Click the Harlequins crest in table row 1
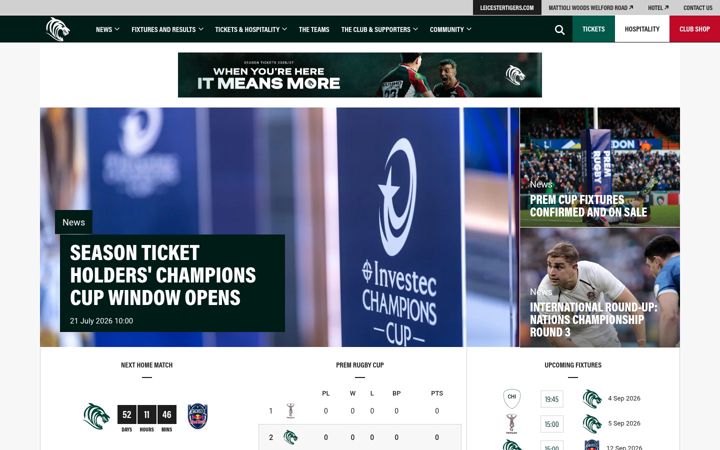This screenshot has width=720, height=450. [x=290, y=411]
